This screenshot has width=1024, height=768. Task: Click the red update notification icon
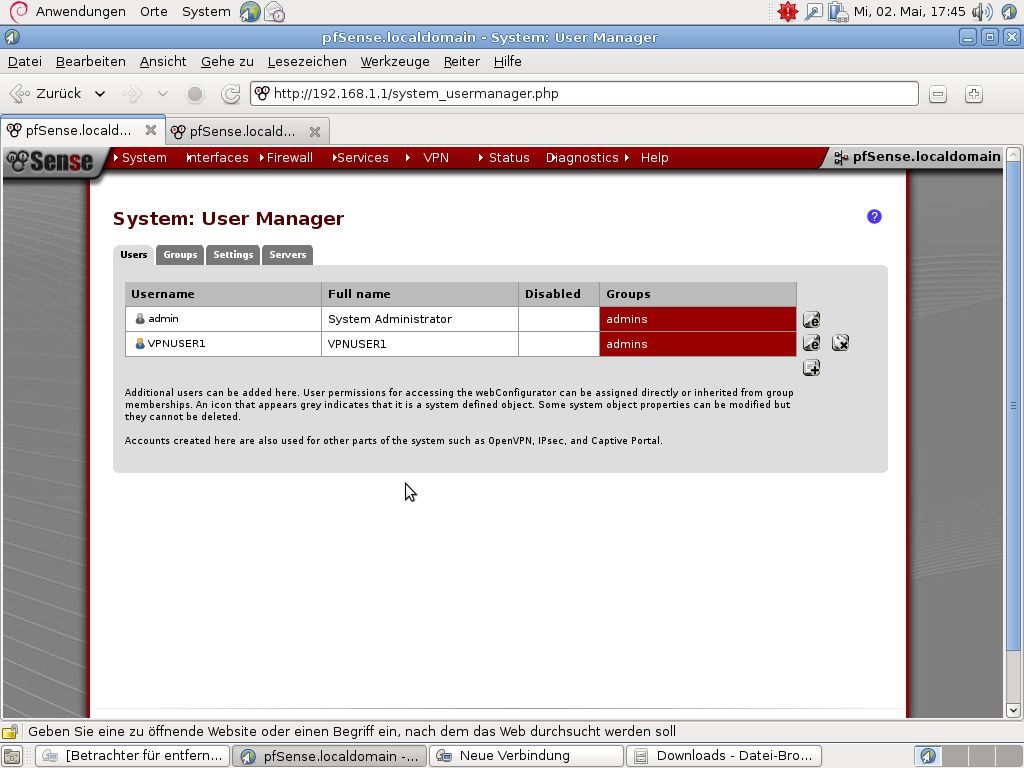tap(788, 12)
